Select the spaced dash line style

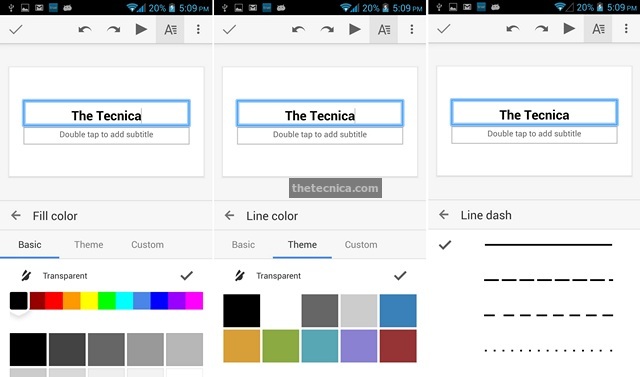click(548, 315)
